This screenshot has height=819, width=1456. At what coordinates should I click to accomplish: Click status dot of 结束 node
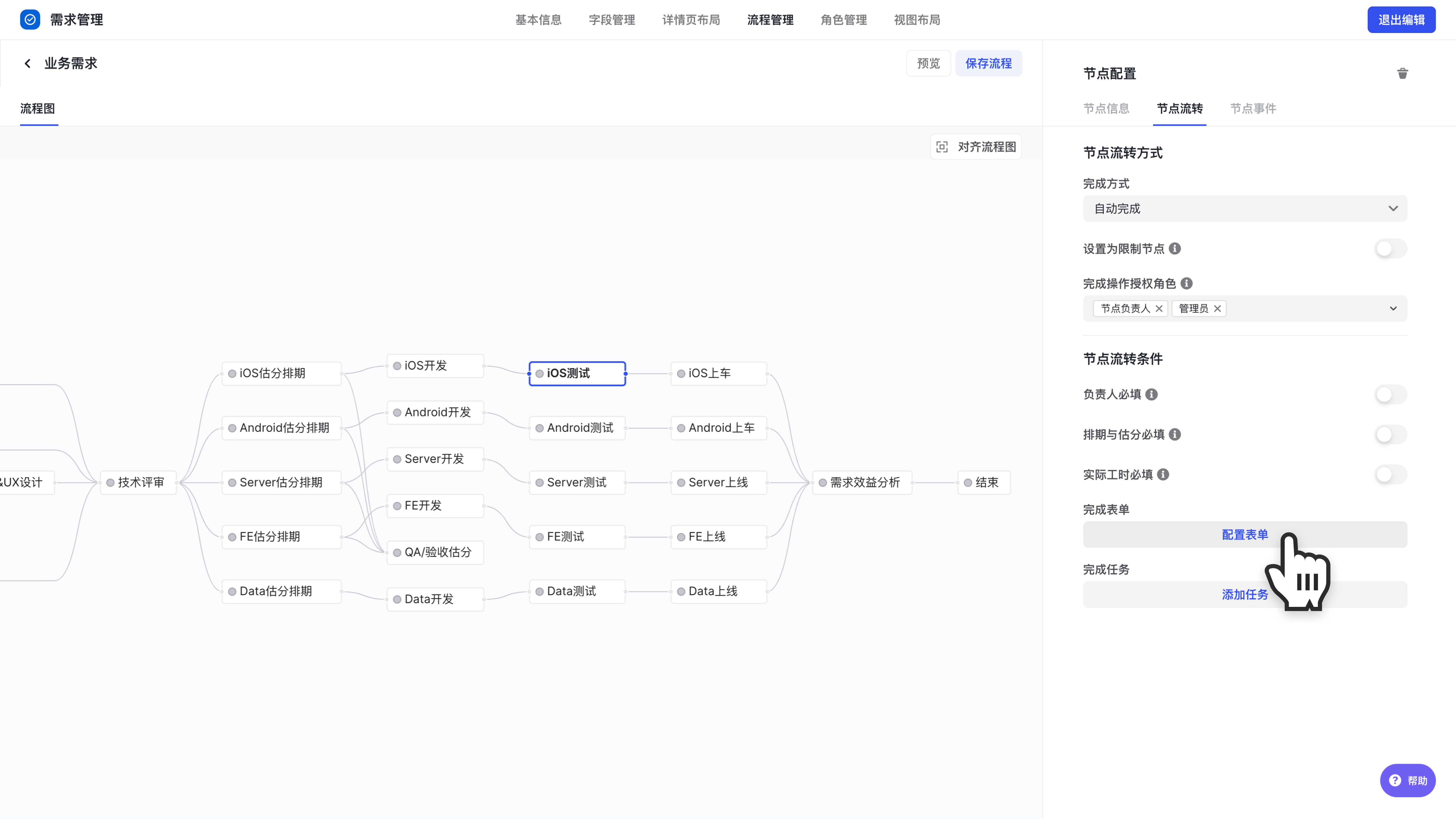(968, 483)
